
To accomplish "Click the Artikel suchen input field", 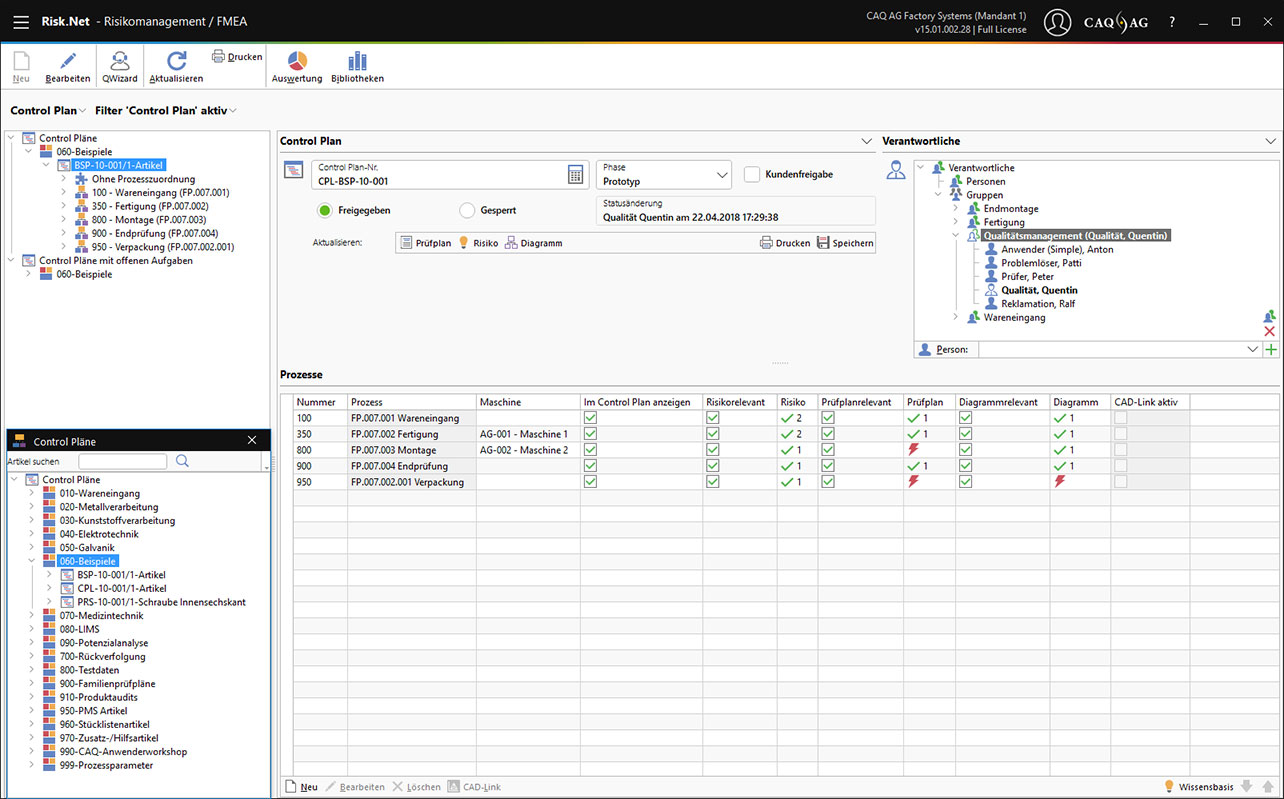I will coord(122,461).
